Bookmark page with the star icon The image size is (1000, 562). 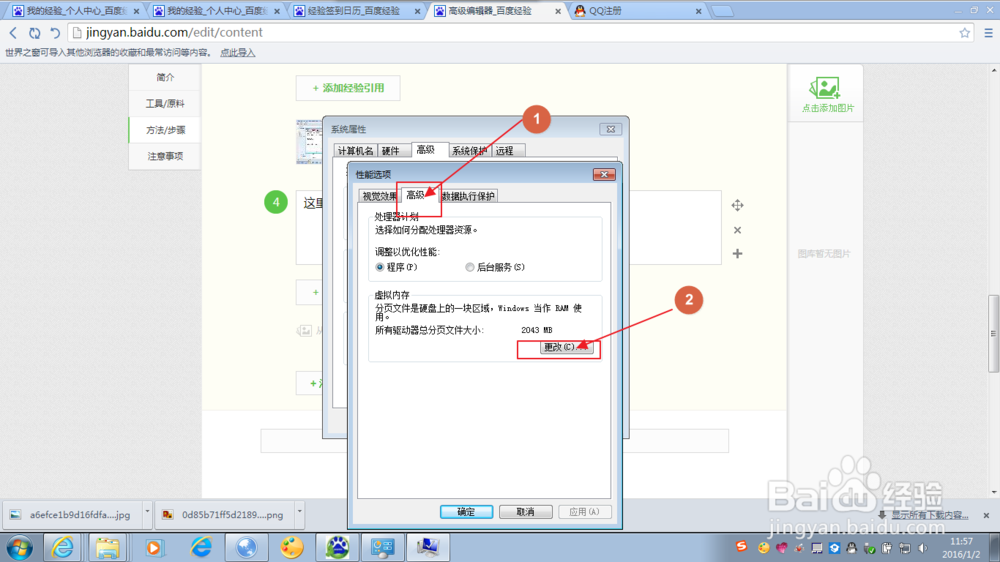pos(964,33)
